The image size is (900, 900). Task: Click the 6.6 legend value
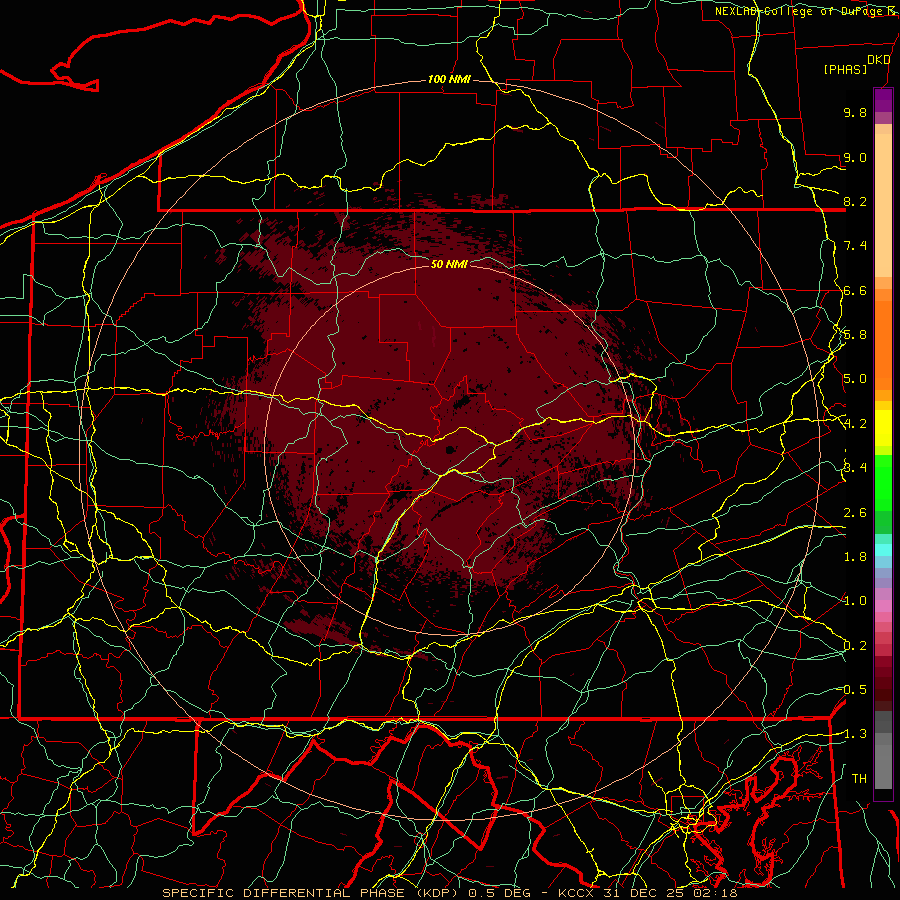tap(855, 290)
